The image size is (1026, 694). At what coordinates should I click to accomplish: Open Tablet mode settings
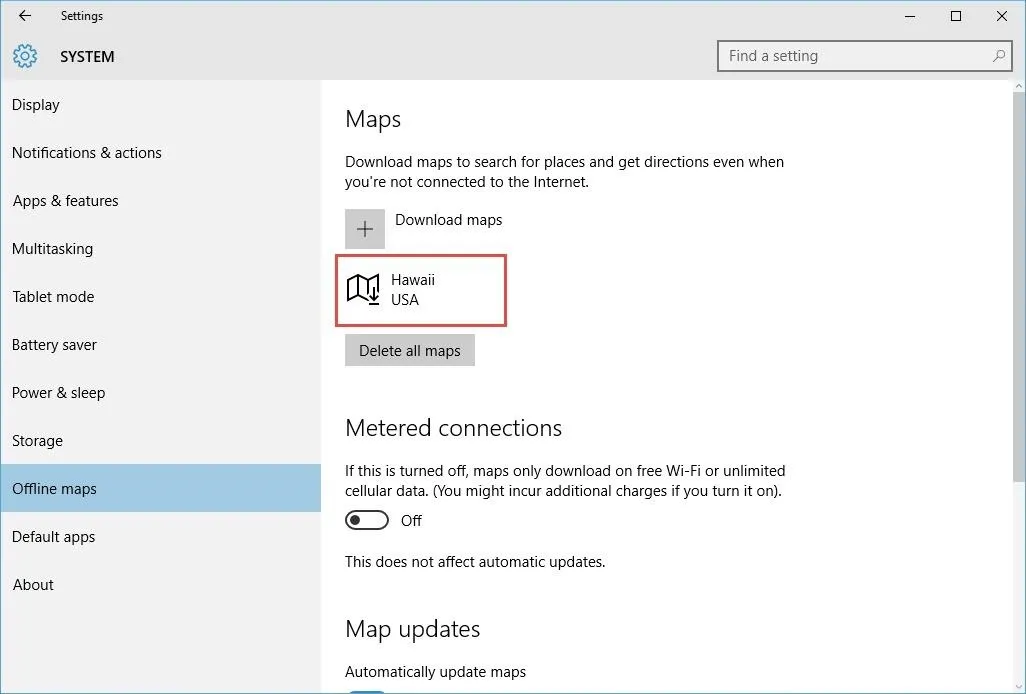point(160,296)
